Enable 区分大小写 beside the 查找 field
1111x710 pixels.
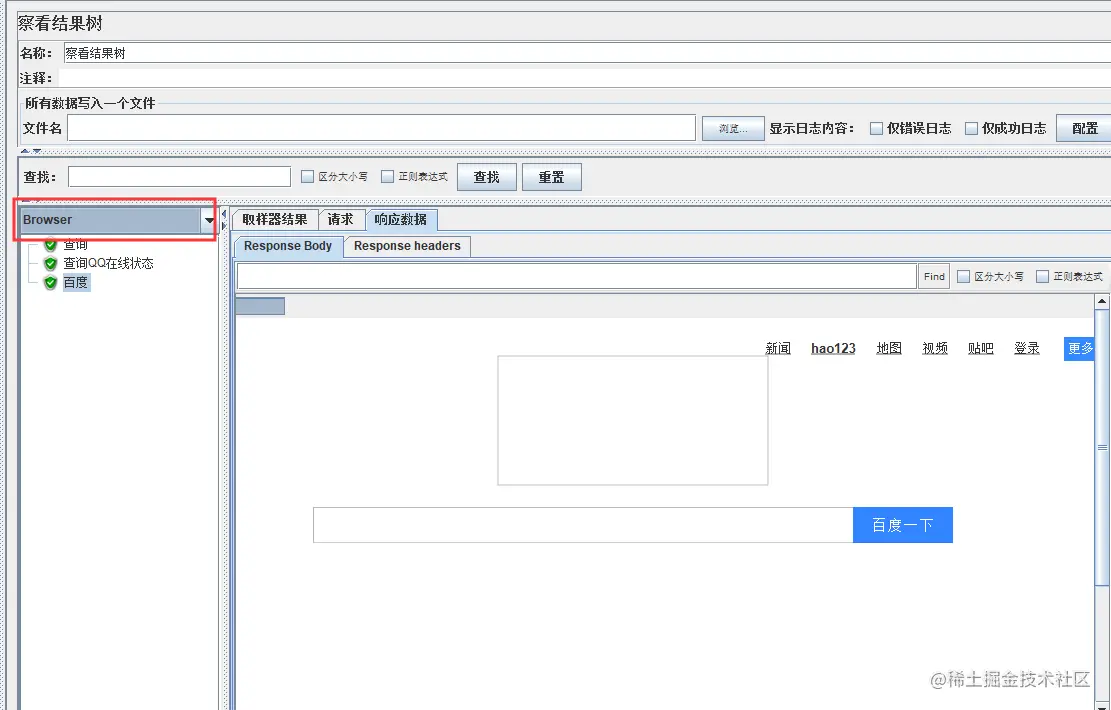[x=307, y=176]
